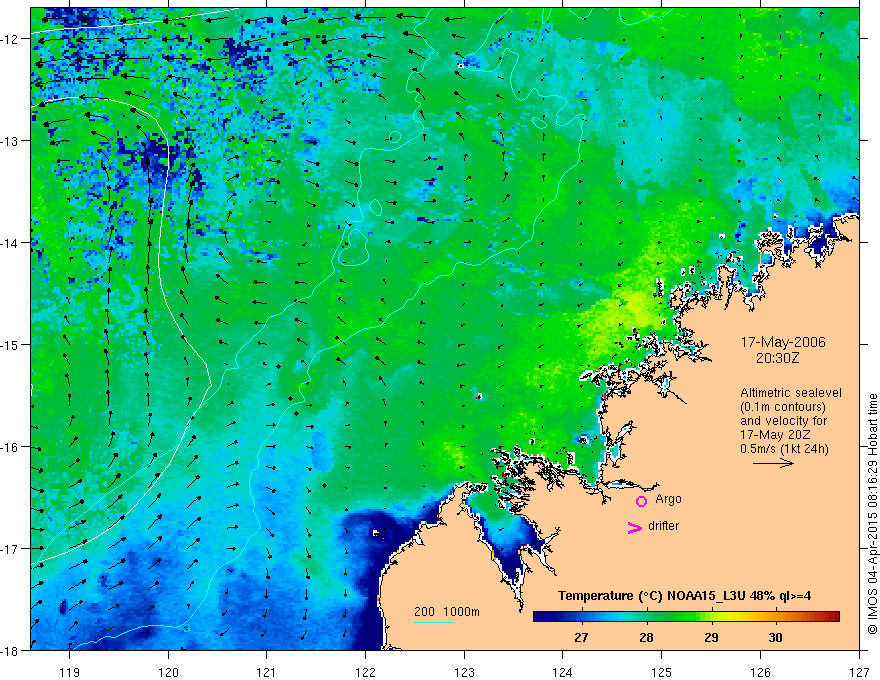Click the '29' color bar tick label
Image resolution: width=880 pixels, height=680 pixels.
tap(711, 637)
